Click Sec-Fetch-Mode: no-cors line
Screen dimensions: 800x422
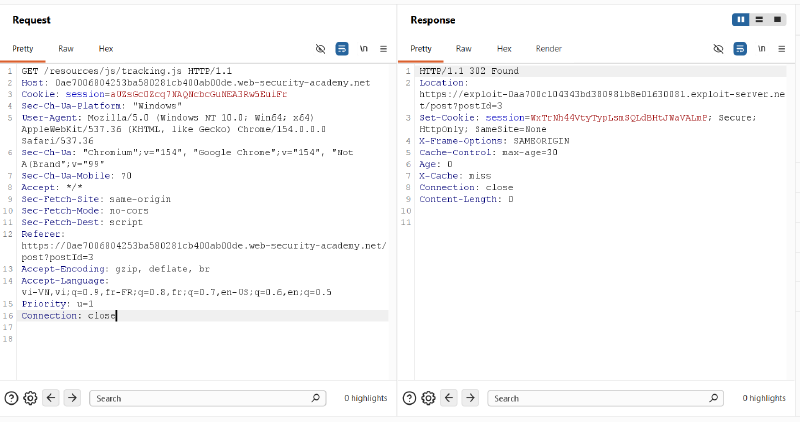tap(85, 211)
